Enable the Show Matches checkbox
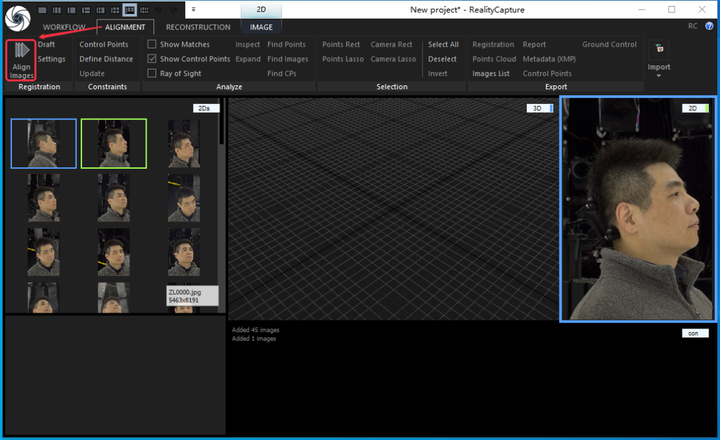The width and height of the screenshot is (720, 440). pos(152,45)
